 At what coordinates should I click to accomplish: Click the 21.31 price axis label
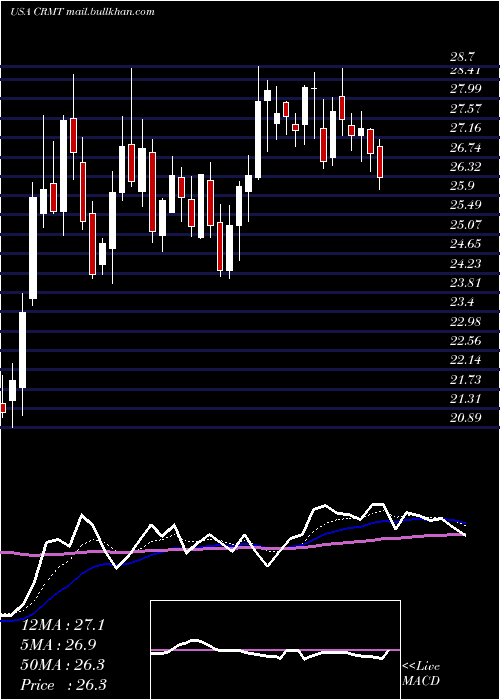(x=466, y=398)
